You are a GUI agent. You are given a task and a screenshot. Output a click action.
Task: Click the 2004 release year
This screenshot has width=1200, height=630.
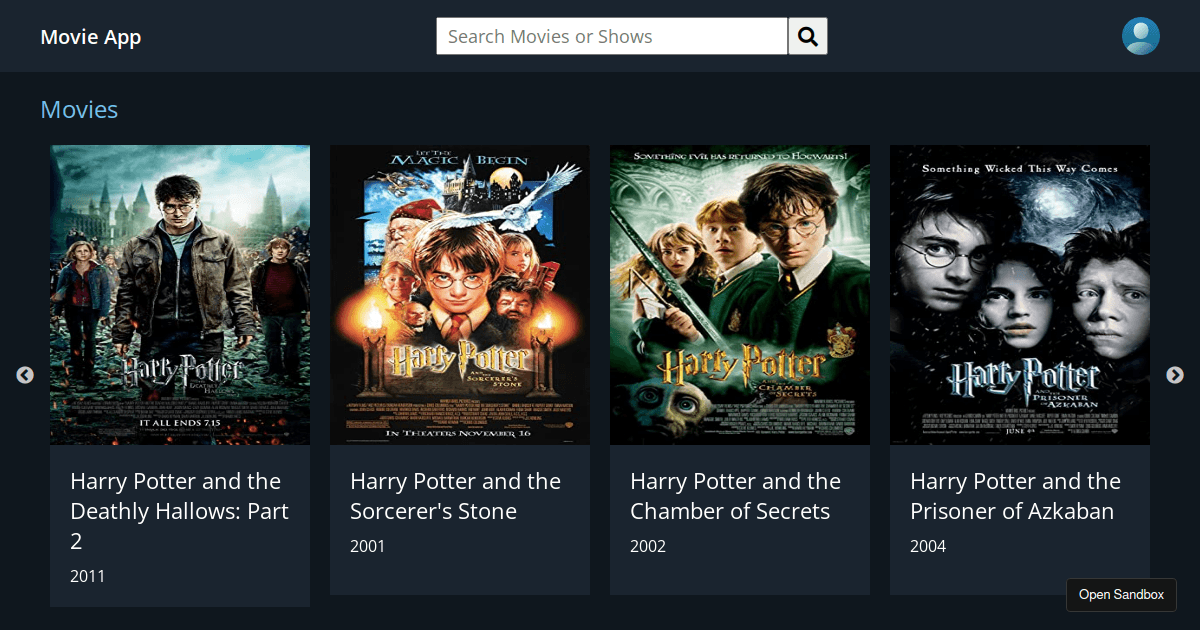(927, 546)
